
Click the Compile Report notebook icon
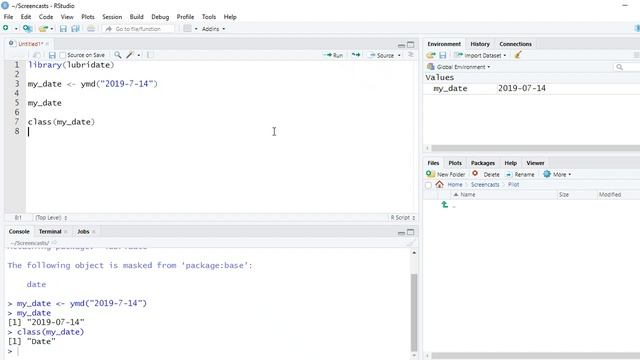click(x=150, y=55)
